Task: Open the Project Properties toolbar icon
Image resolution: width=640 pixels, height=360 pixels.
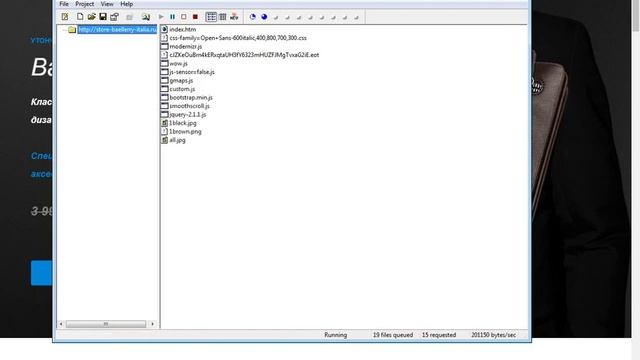Action: 114,17
